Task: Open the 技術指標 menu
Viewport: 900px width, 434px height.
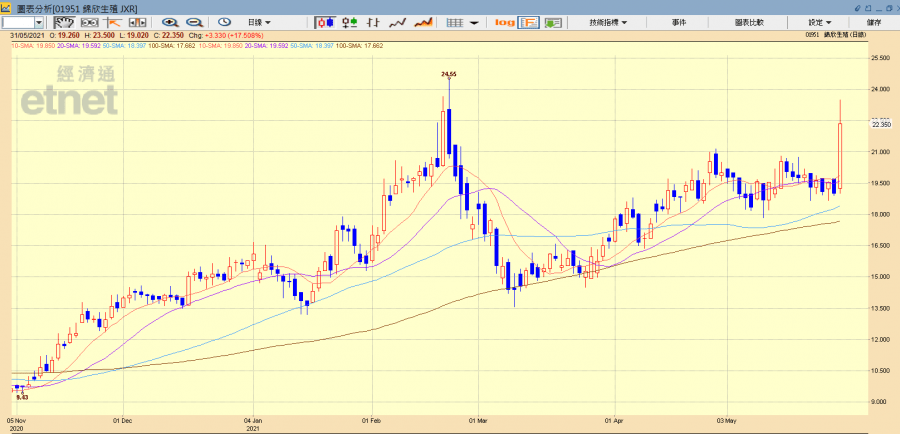Action: (x=608, y=22)
